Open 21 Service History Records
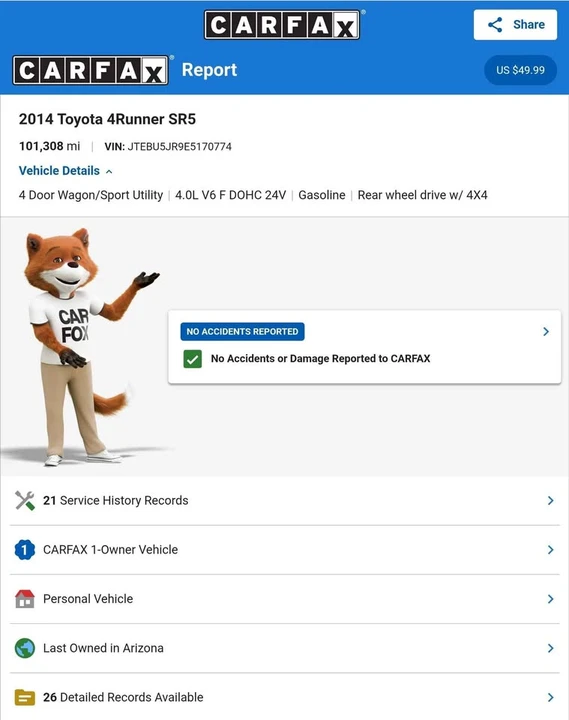569x720 pixels. [285, 501]
